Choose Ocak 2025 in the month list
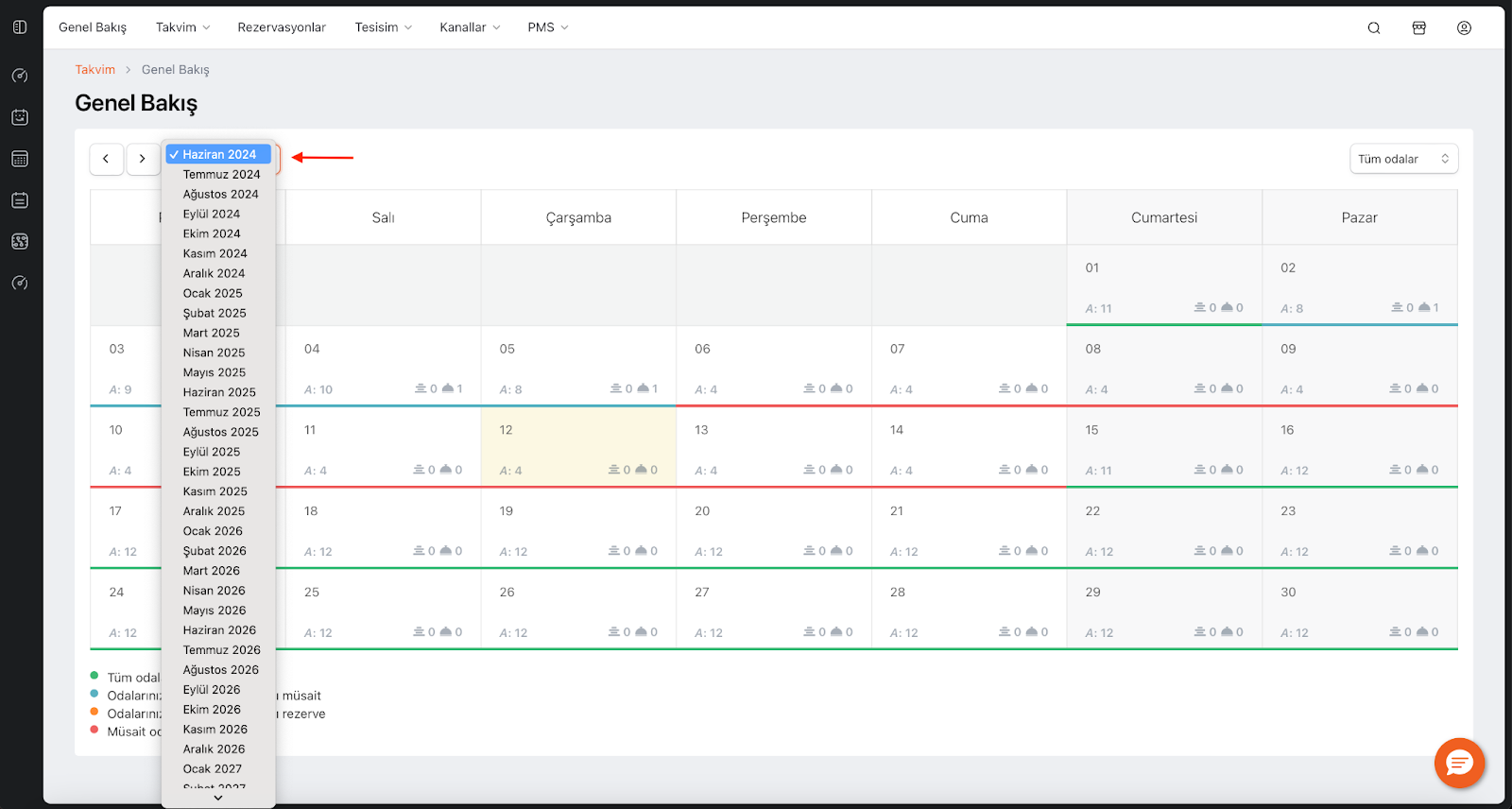The height and width of the screenshot is (809, 1512). click(213, 294)
